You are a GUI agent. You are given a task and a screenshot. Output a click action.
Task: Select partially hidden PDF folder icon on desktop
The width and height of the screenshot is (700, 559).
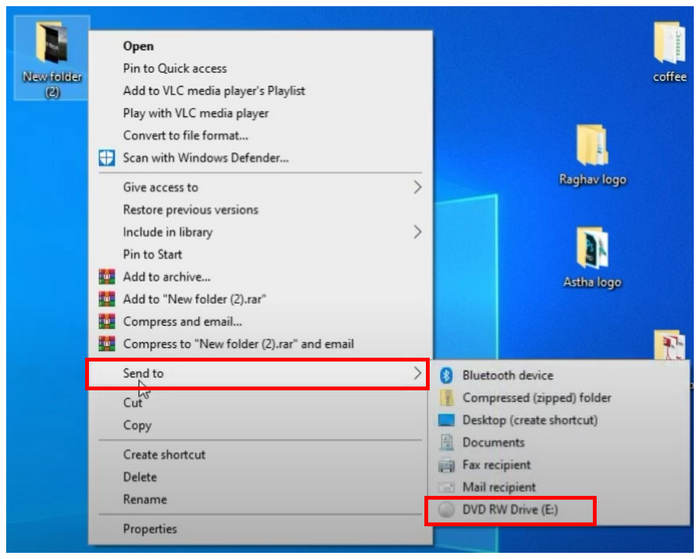(669, 344)
